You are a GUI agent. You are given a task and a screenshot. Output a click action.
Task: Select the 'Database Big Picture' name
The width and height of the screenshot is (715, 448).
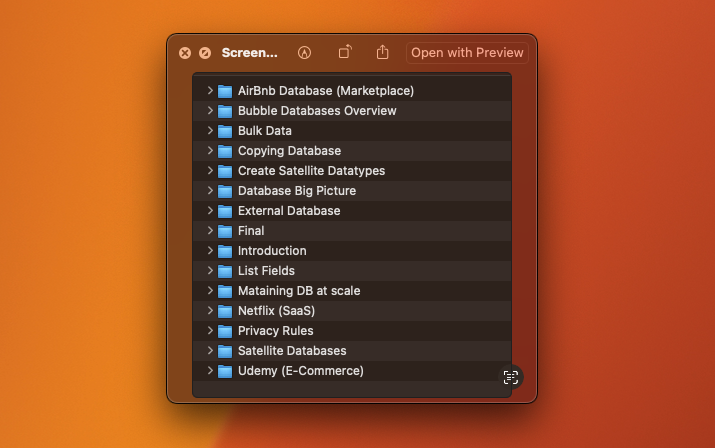click(x=297, y=191)
